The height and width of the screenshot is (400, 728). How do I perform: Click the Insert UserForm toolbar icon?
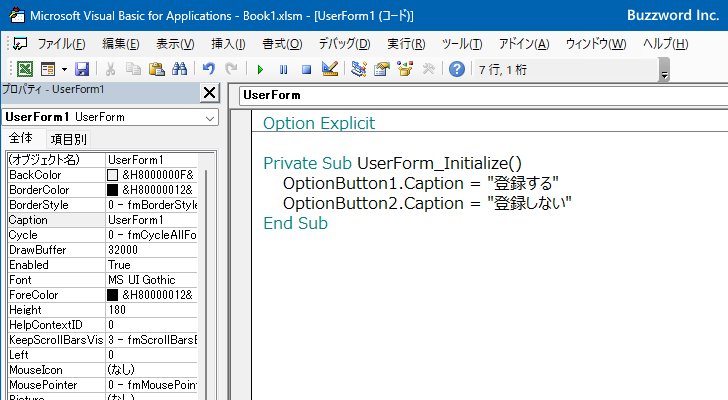[48, 70]
